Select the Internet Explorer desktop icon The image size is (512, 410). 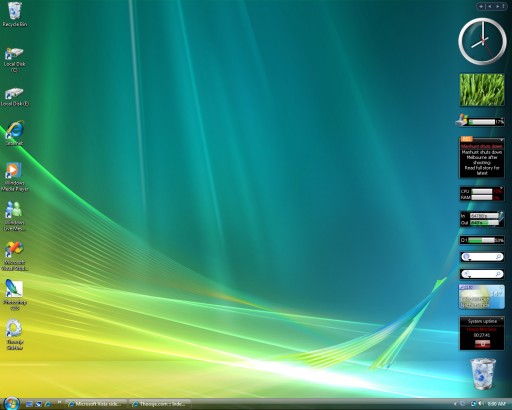point(14,133)
